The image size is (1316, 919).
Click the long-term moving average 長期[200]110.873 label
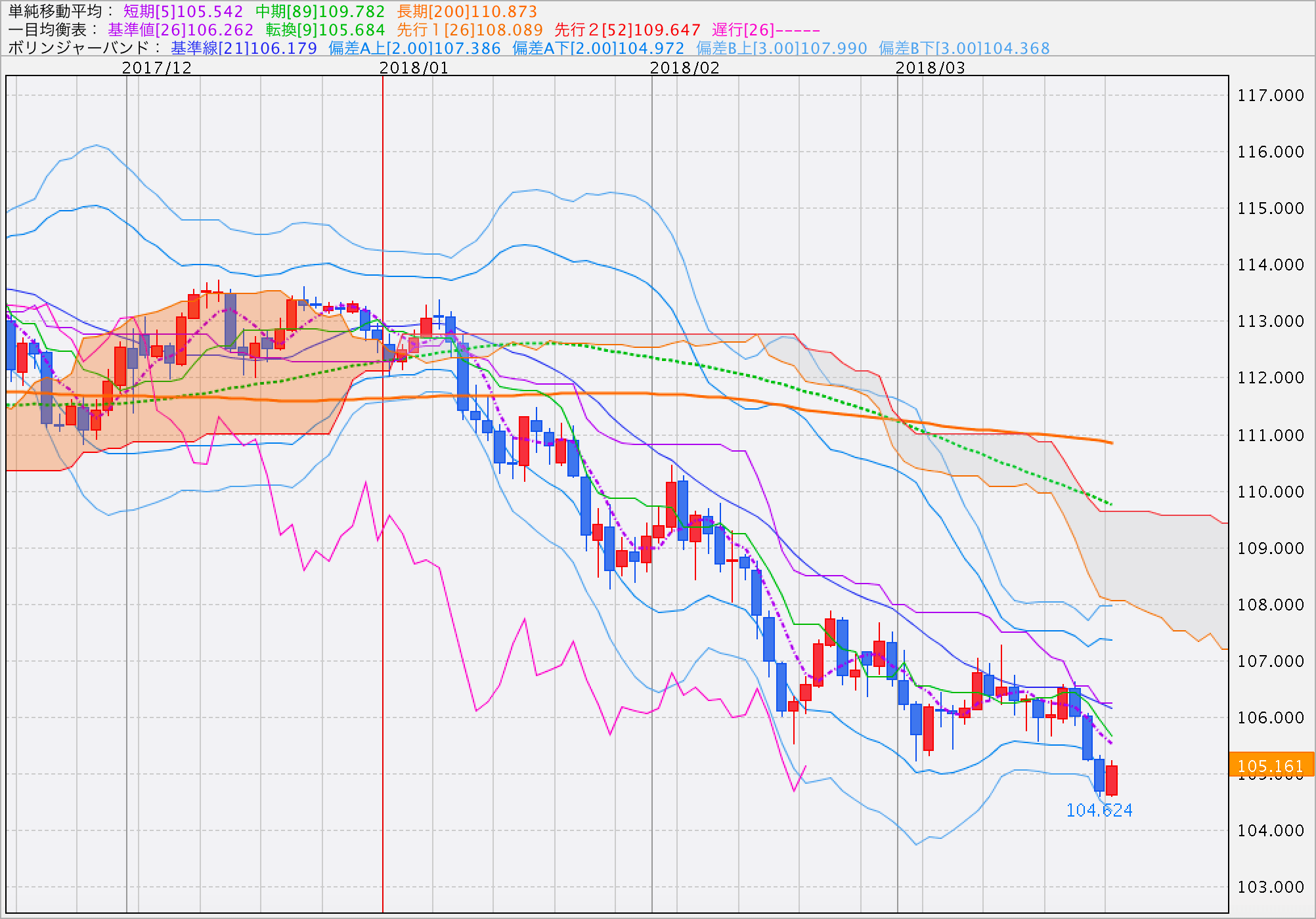click(468, 11)
